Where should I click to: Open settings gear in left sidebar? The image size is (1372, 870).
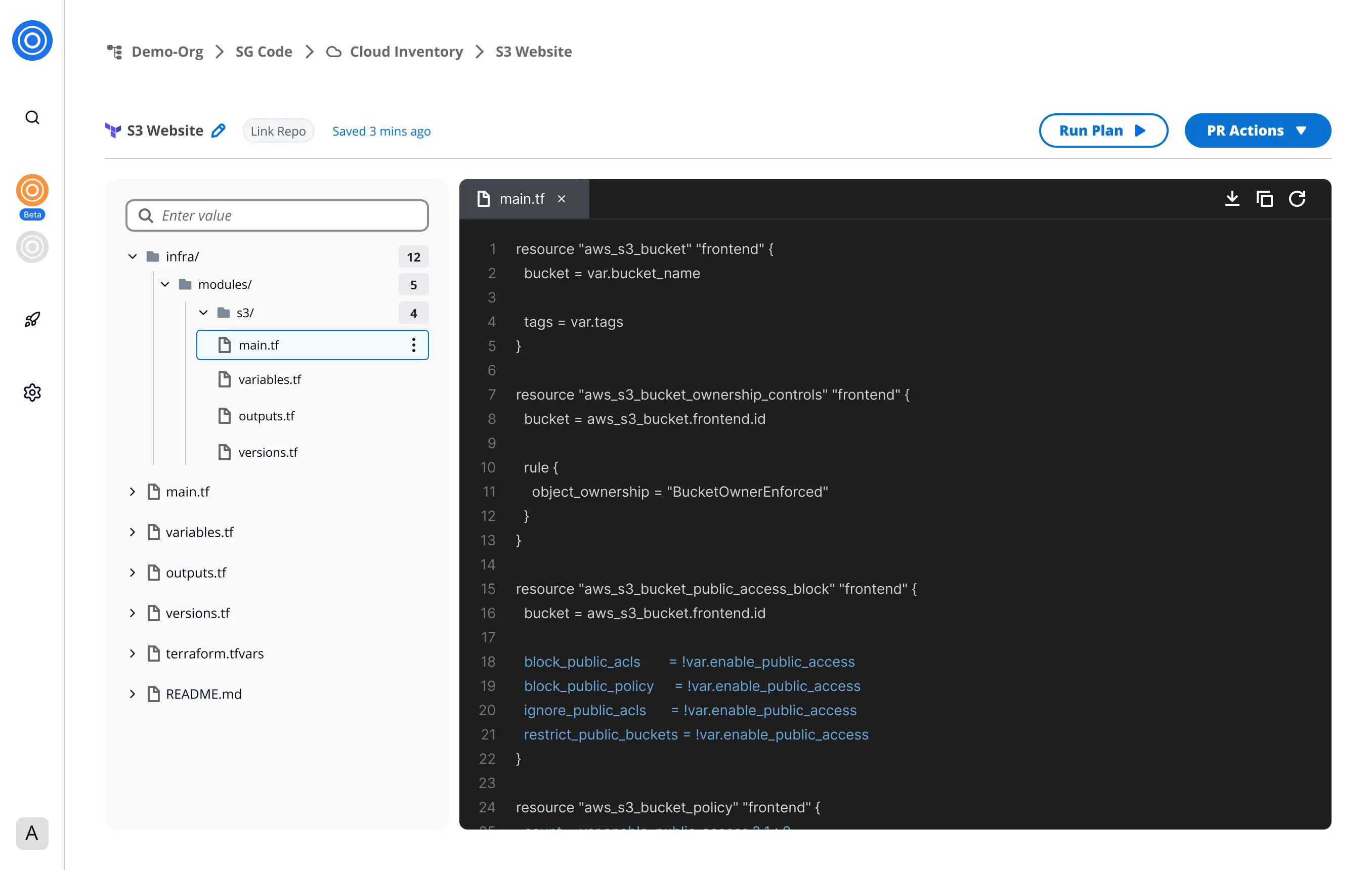(32, 392)
